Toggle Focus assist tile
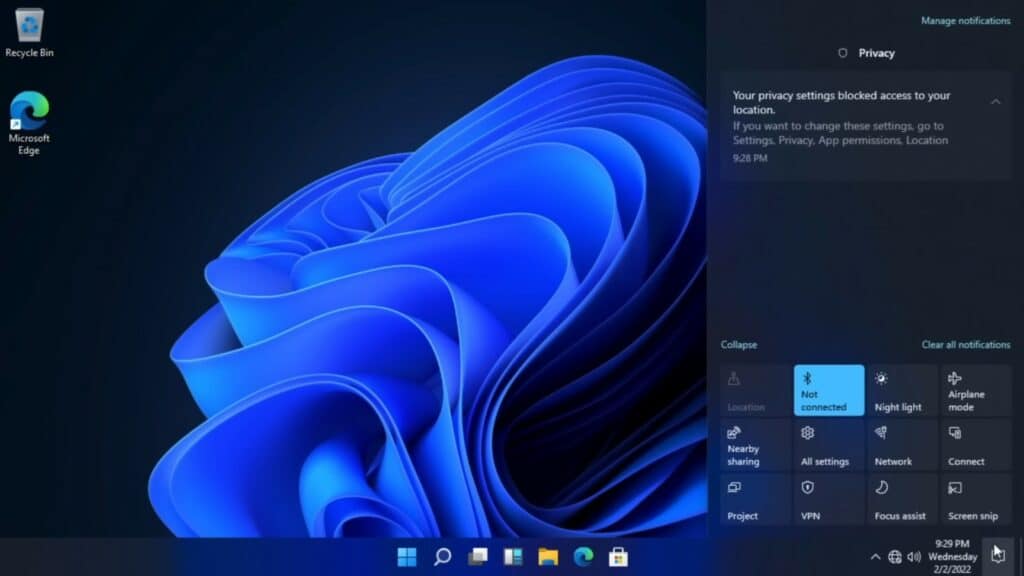Viewport: 1024px width, 576px height. (902, 500)
